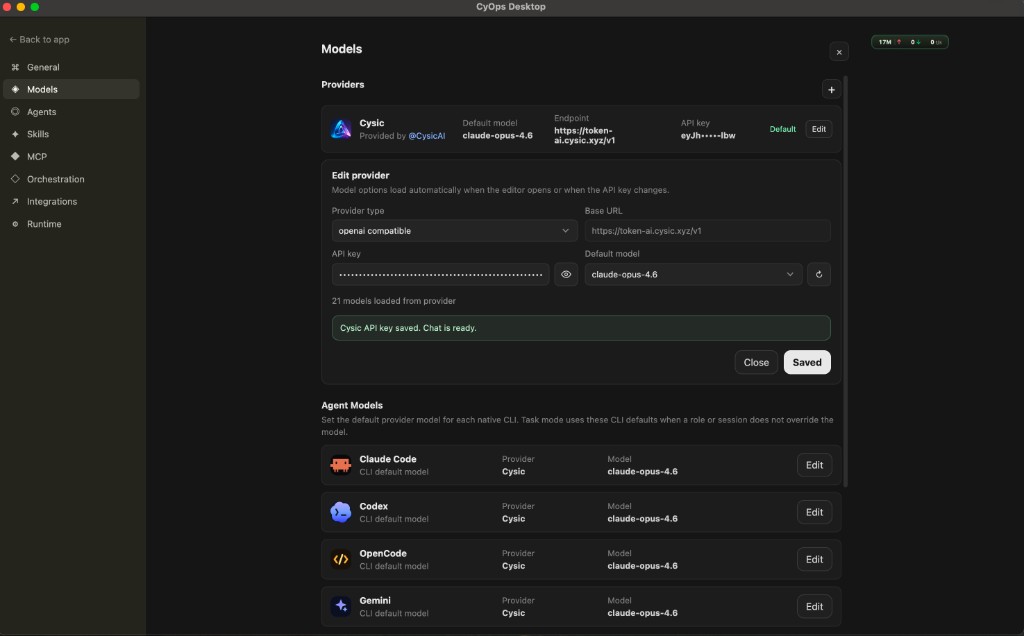Open the Provider type dropdown

click(x=455, y=231)
